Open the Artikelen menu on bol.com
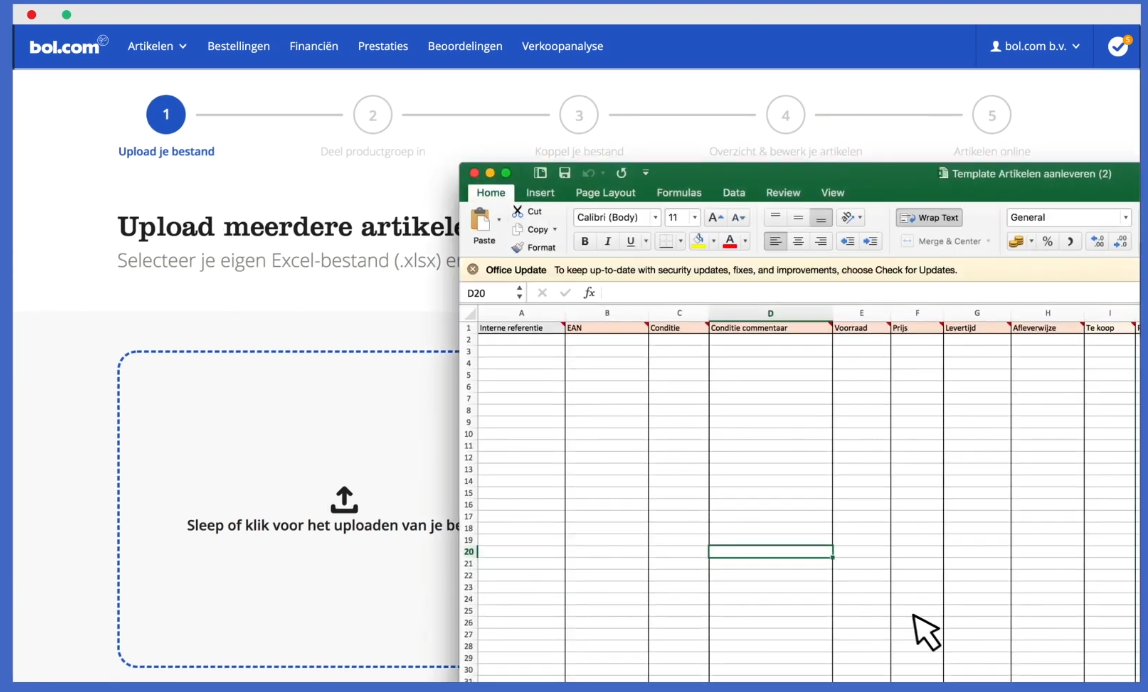 157,46
